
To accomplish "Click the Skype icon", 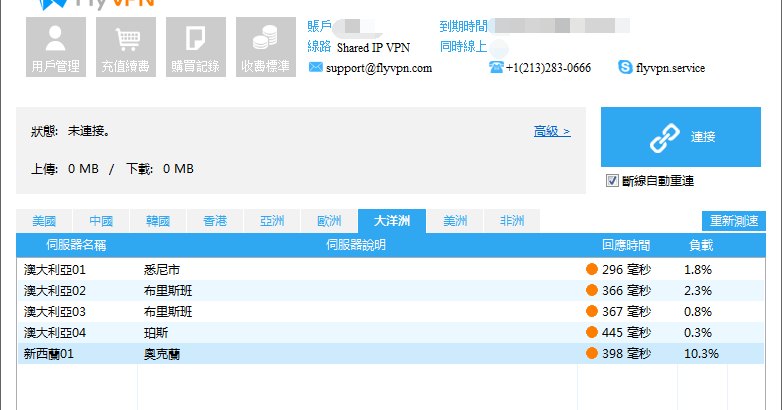I will point(625,67).
